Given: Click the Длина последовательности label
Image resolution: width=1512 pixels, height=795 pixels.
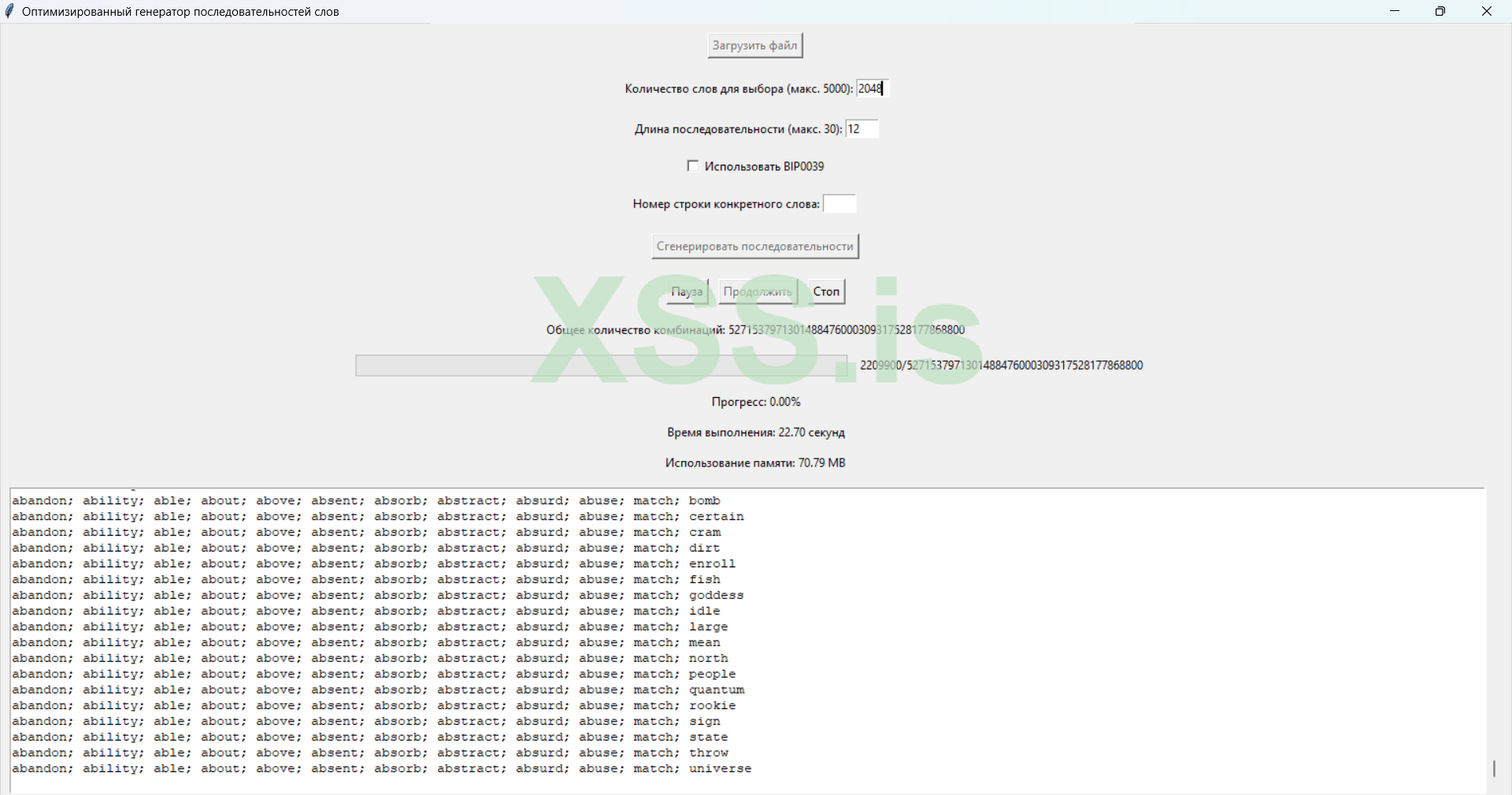Looking at the screenshot, I should click(739, 129).
